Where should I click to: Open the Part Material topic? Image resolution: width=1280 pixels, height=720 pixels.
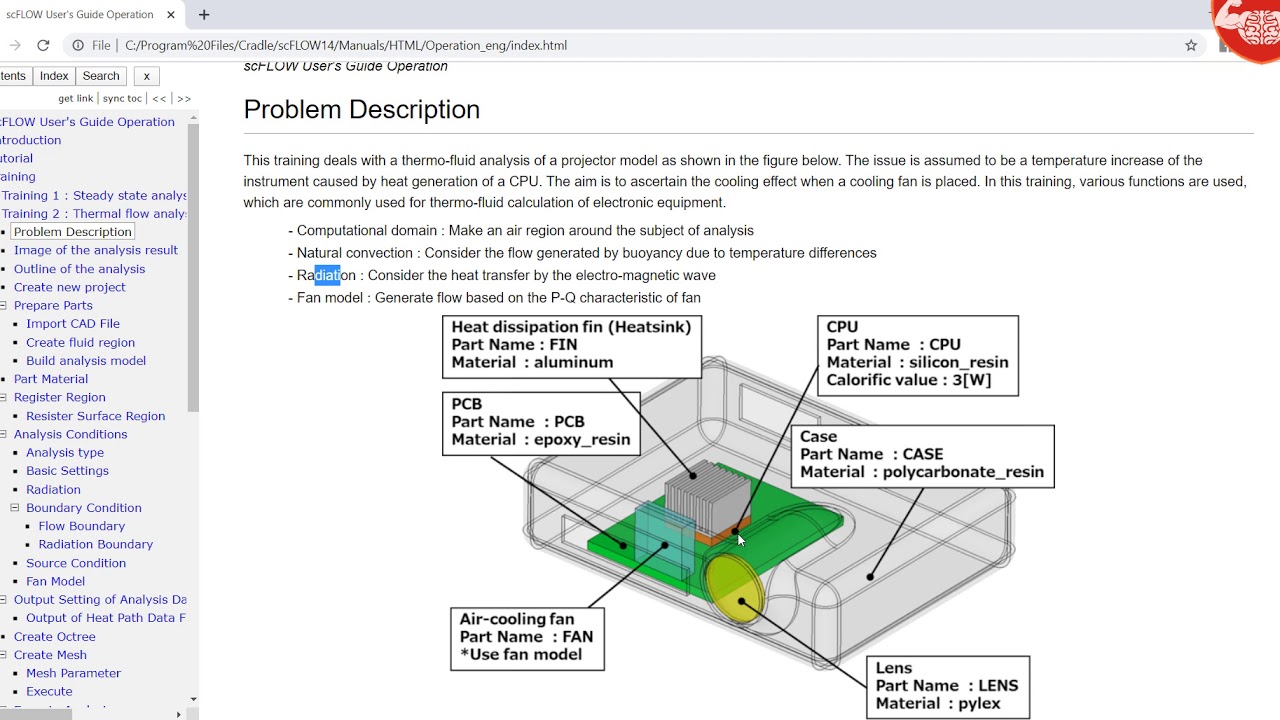(x=51, y=379)
